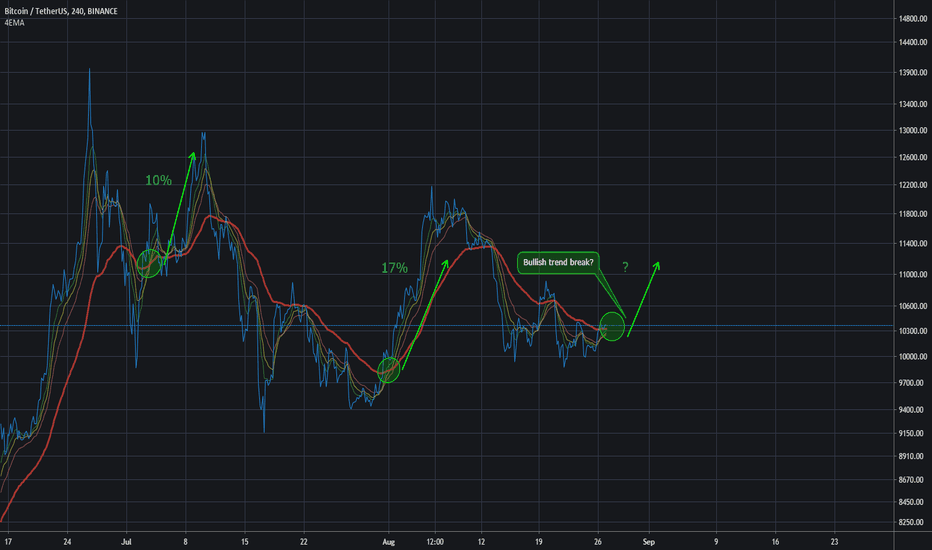The width and height of the screenshot is (932, 550).
Task: Click the 13900.00 price axis label
Action: (x=913, y=73)
